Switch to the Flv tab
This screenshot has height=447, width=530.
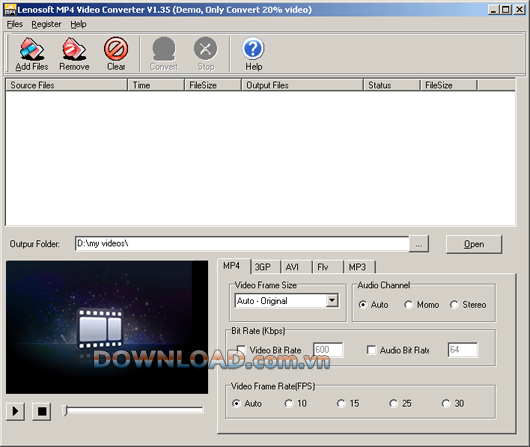[327, 267]
